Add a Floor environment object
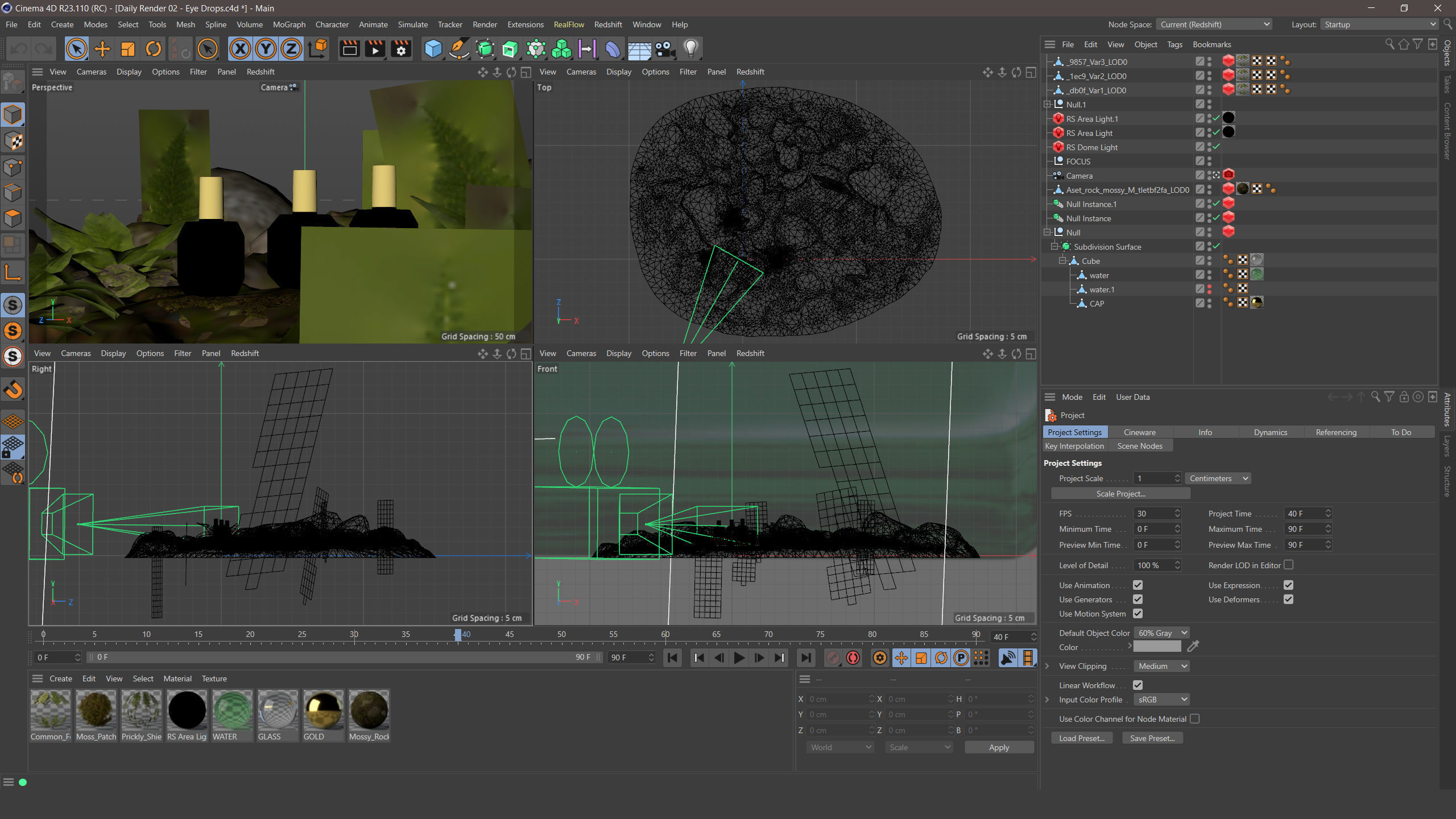 (x=639, y=49)
